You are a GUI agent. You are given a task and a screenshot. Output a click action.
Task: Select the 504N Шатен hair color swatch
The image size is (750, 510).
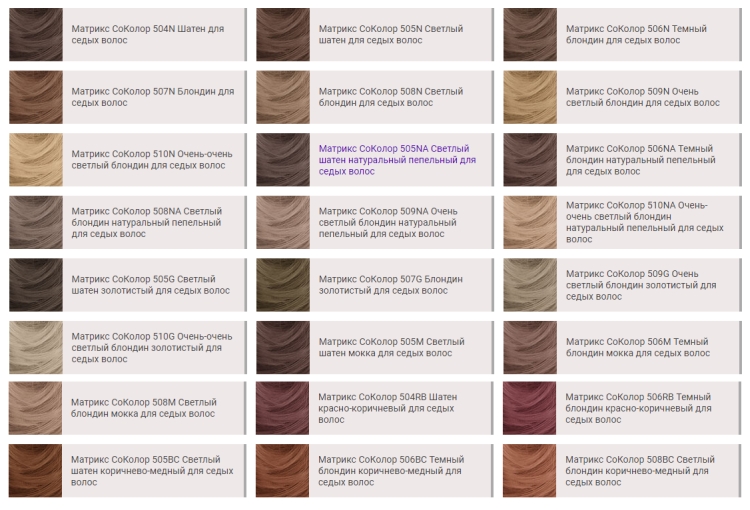[36, 34]
